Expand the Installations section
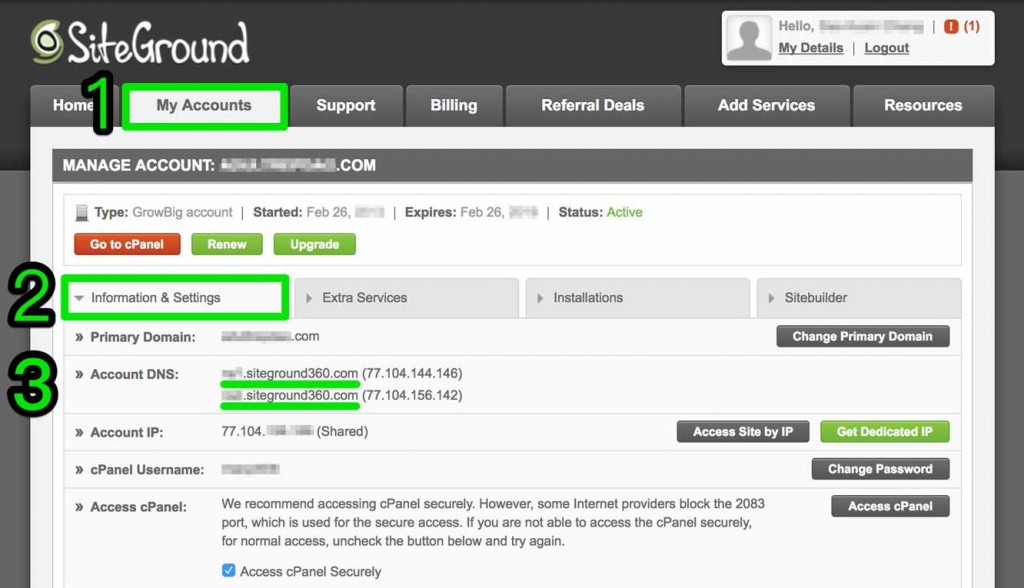Image resolution: width=1024 pixels, height=588 pixels. pos(637,298)
